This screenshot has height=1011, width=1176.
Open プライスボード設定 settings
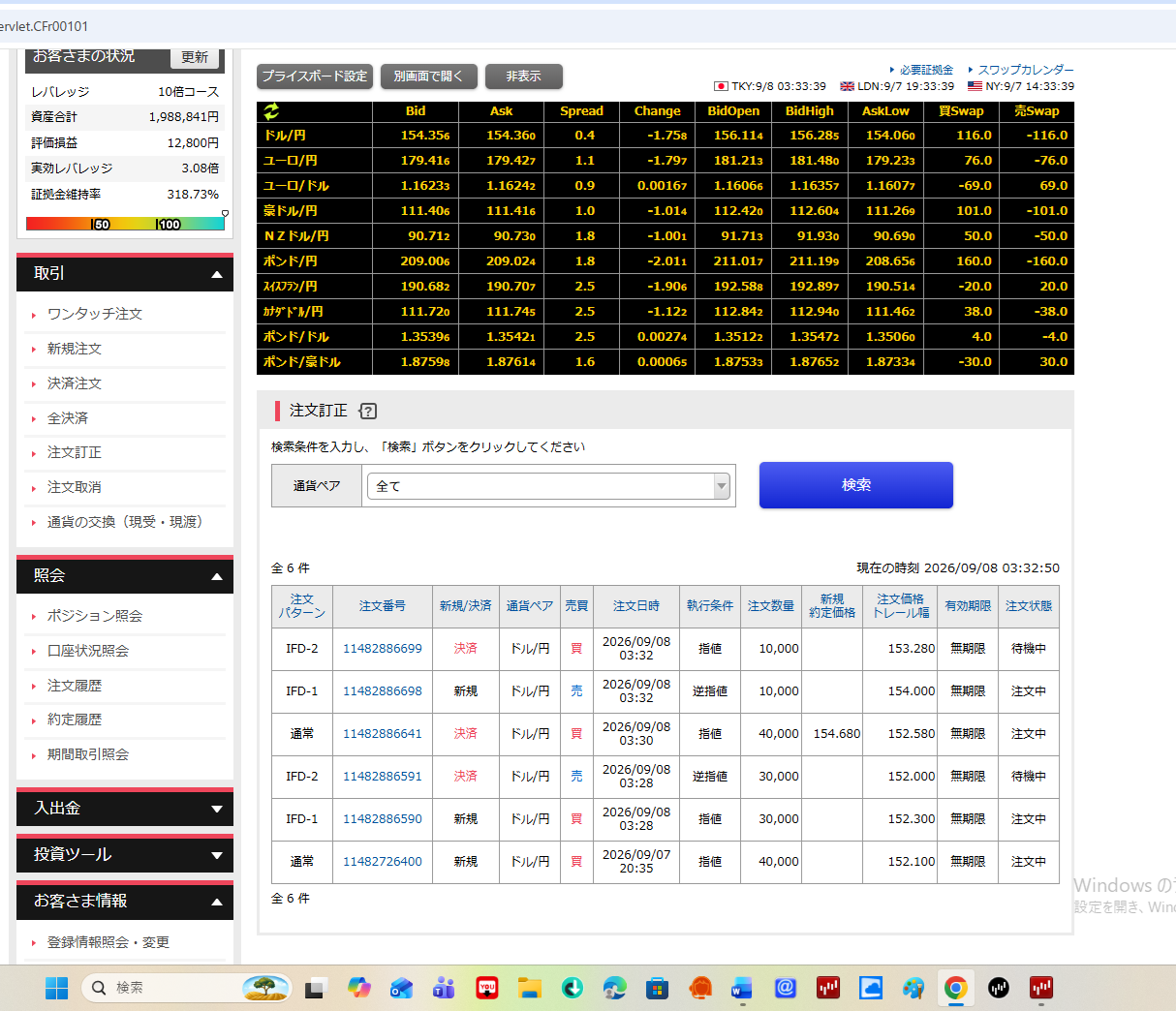(315, 77)
